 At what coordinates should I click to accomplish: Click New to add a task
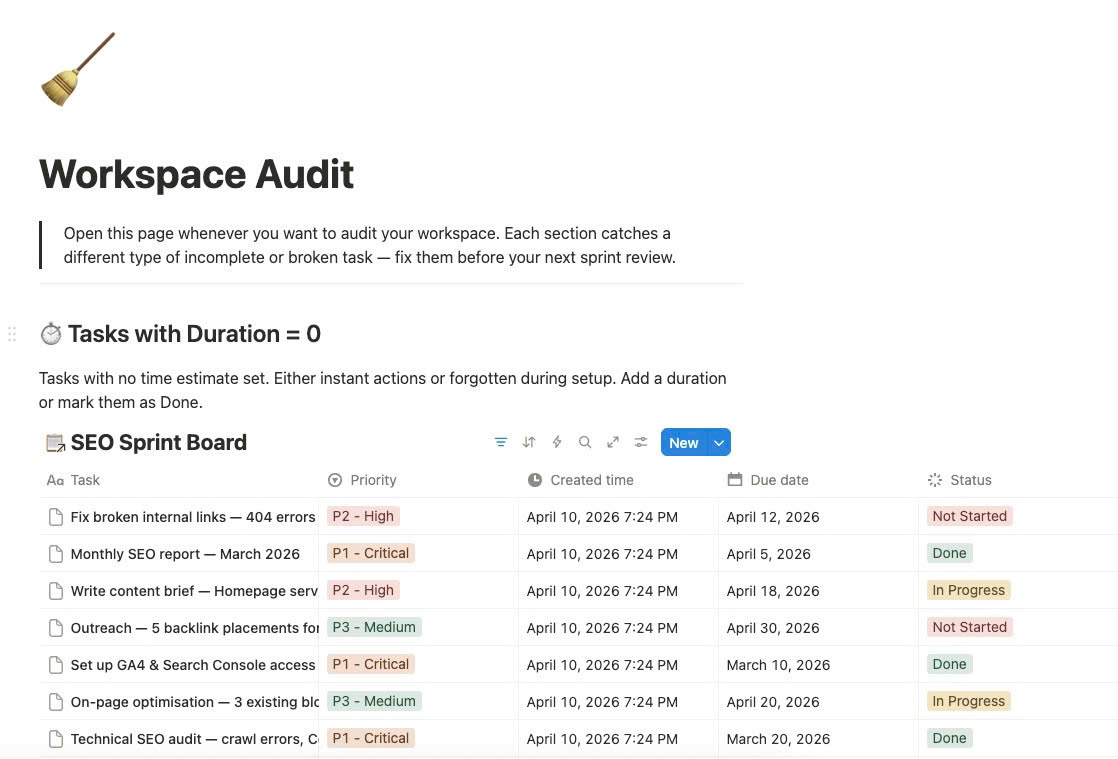coord(683,442)
